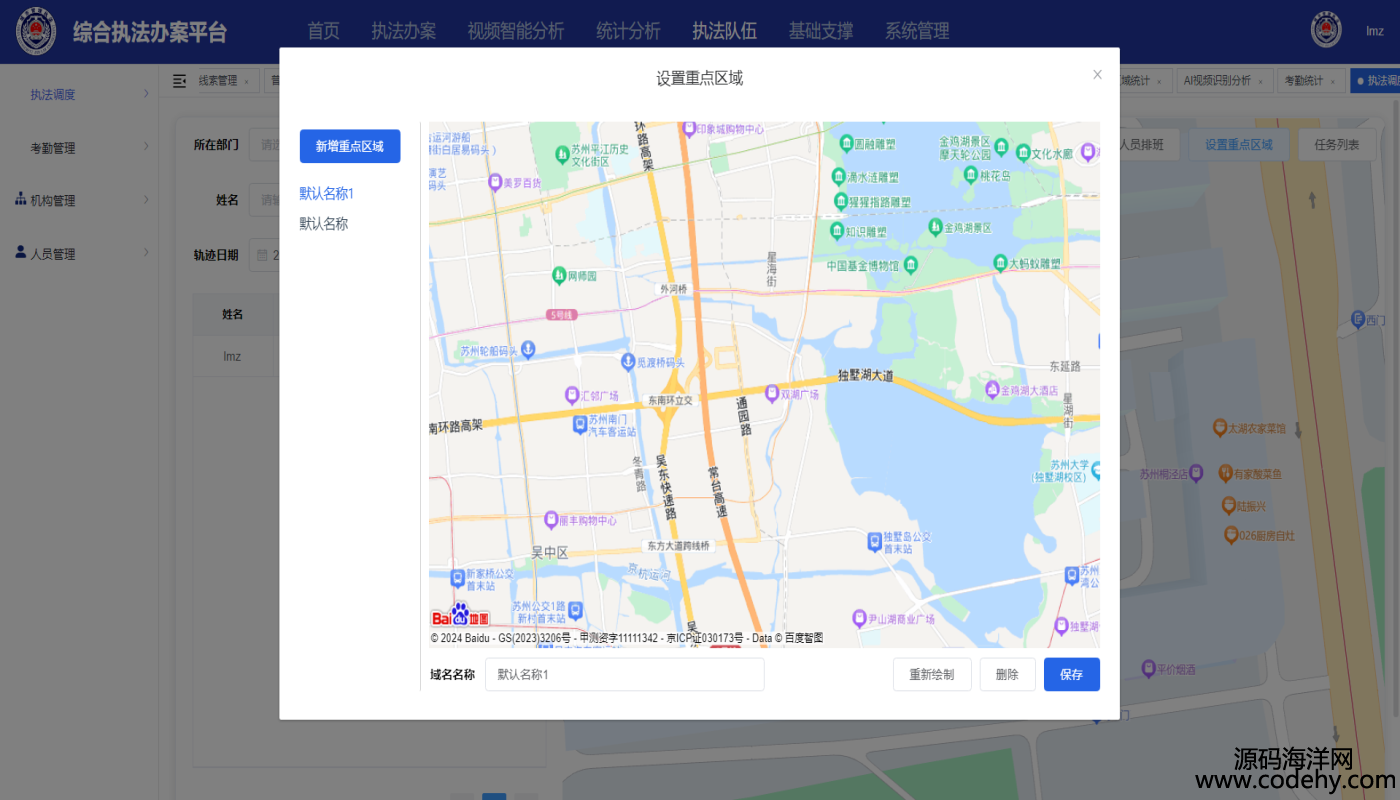
Task: Select the 文化水廊 landmark marker
Action: [x=1023, y=153]
